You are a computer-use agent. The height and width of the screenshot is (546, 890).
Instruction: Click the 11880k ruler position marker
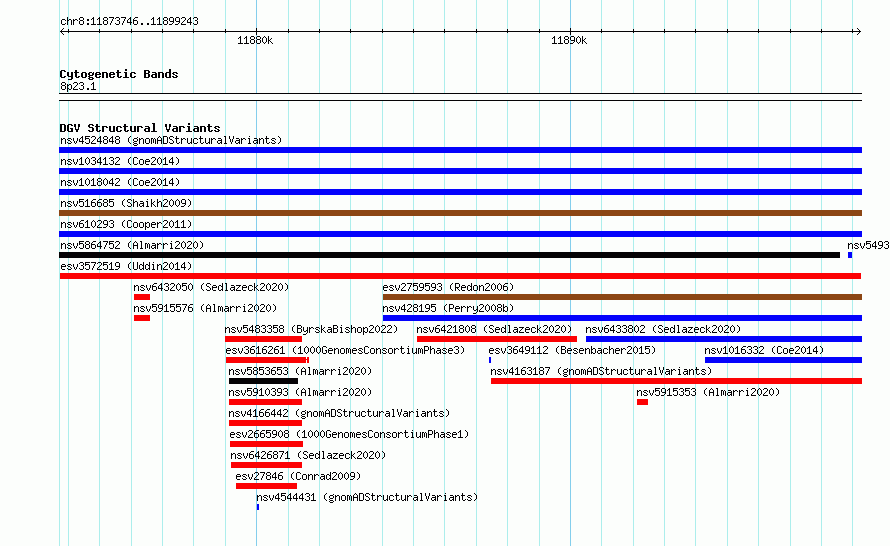tap(255, 40)
